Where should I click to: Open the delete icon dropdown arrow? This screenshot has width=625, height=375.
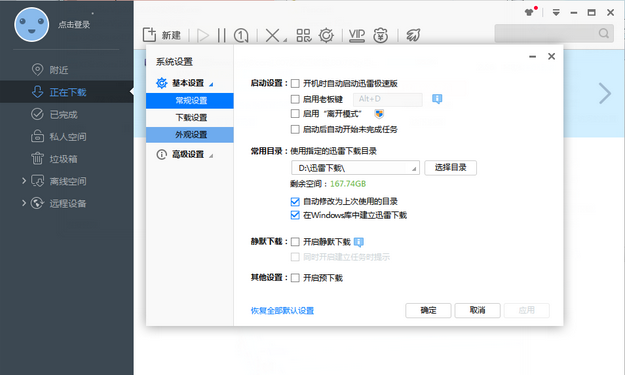285,40
